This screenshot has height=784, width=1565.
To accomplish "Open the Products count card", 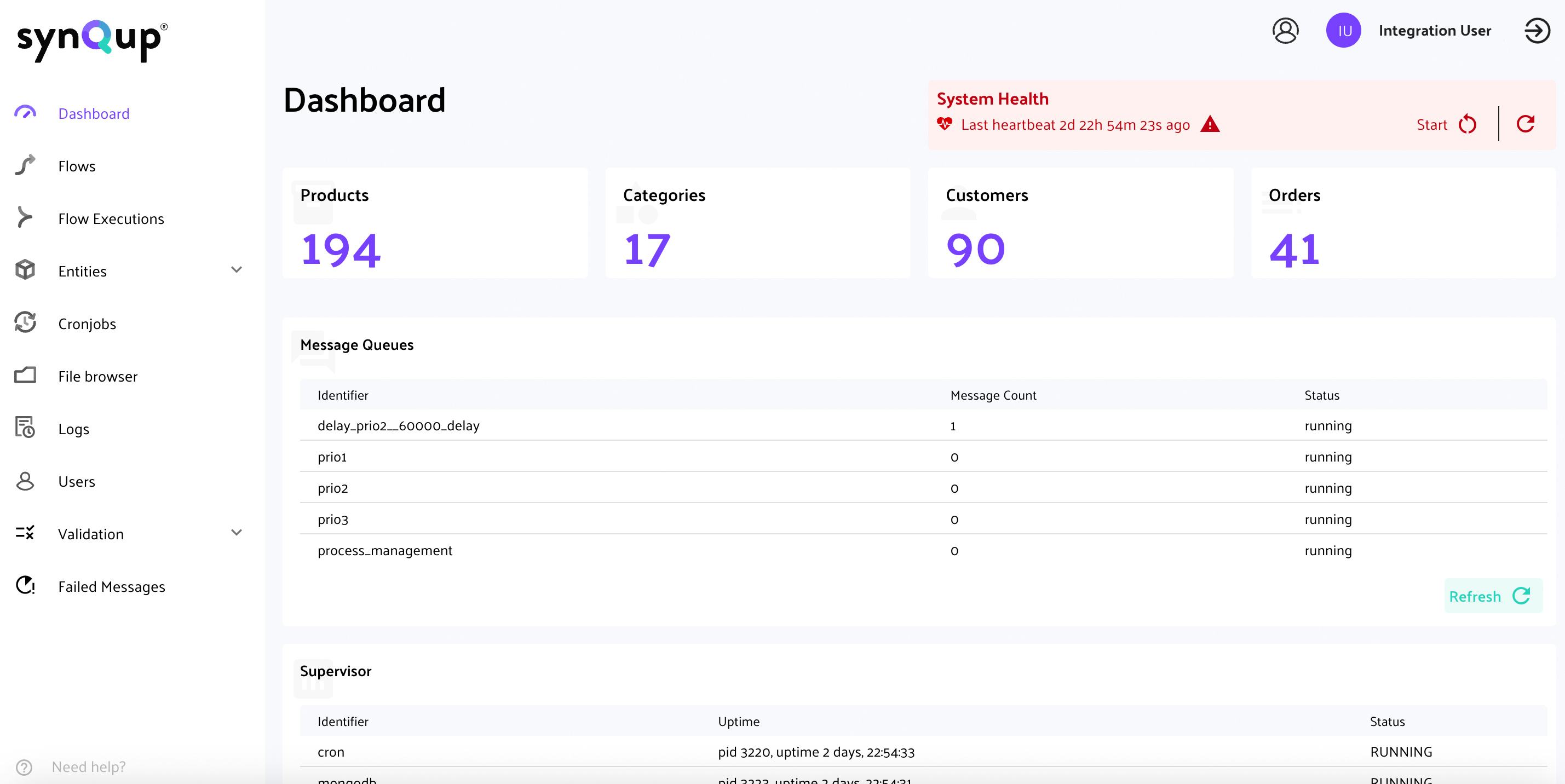I will click(435, 223).
